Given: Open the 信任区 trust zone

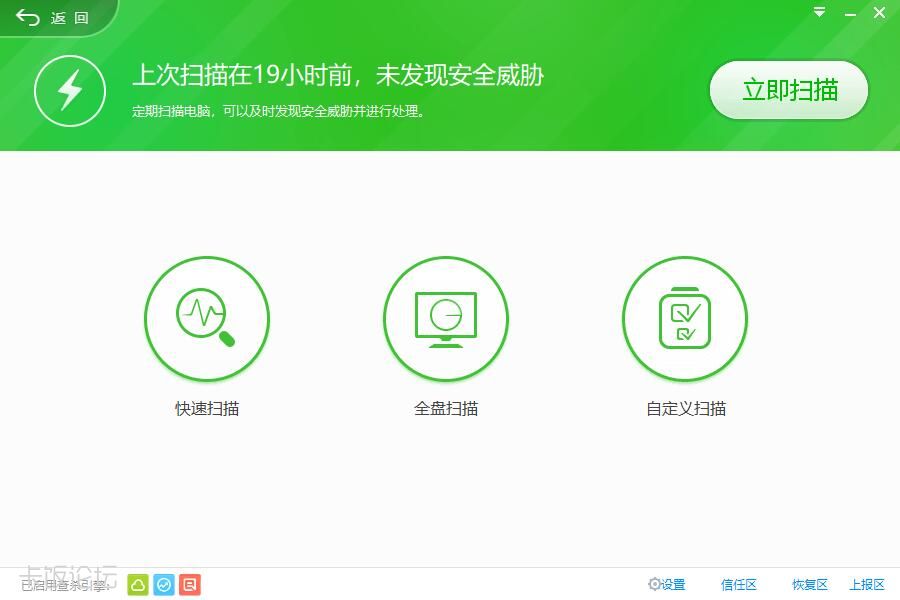Looking at the screenshot, I should (739, 584).
